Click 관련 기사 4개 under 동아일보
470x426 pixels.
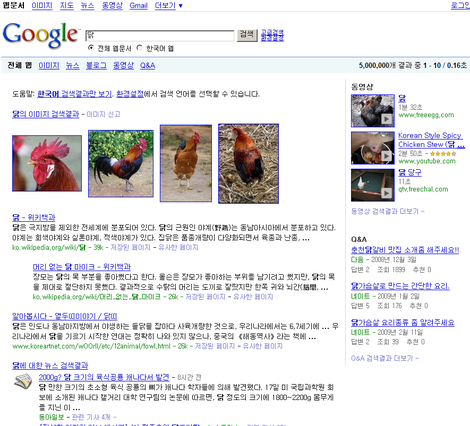click(93, 417)
